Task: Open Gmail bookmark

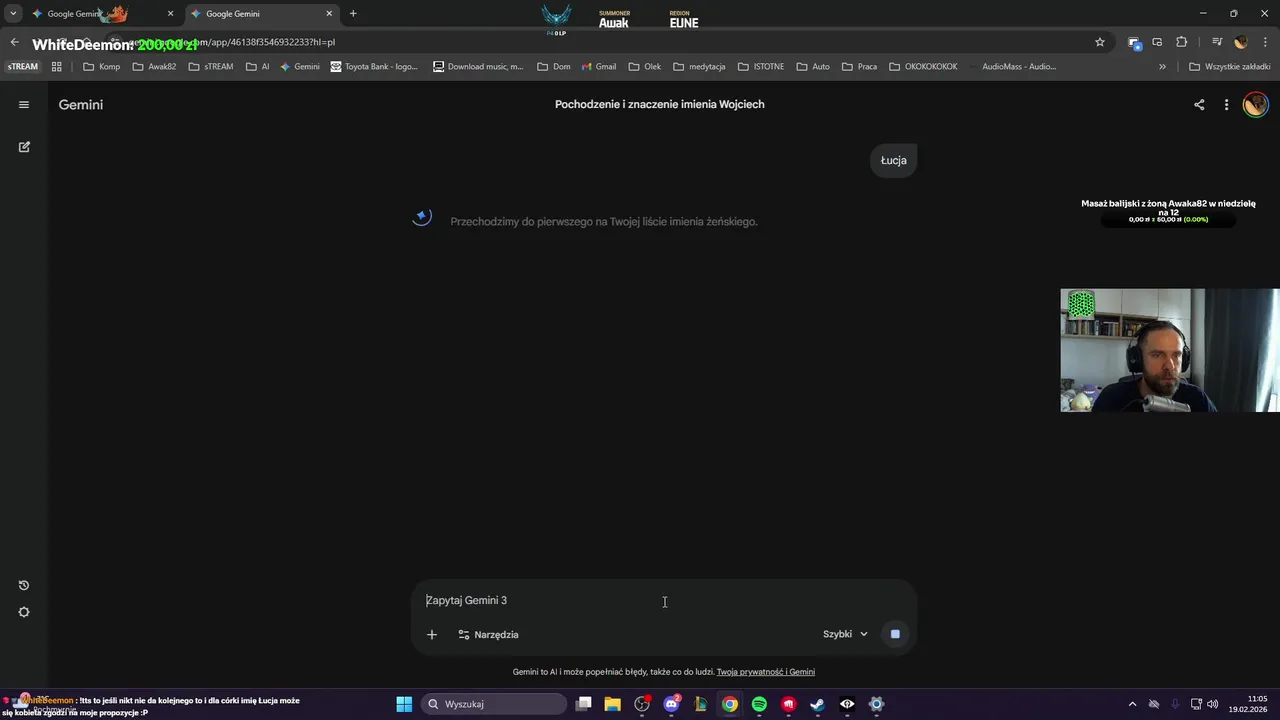Action: (x=599, y=67)
